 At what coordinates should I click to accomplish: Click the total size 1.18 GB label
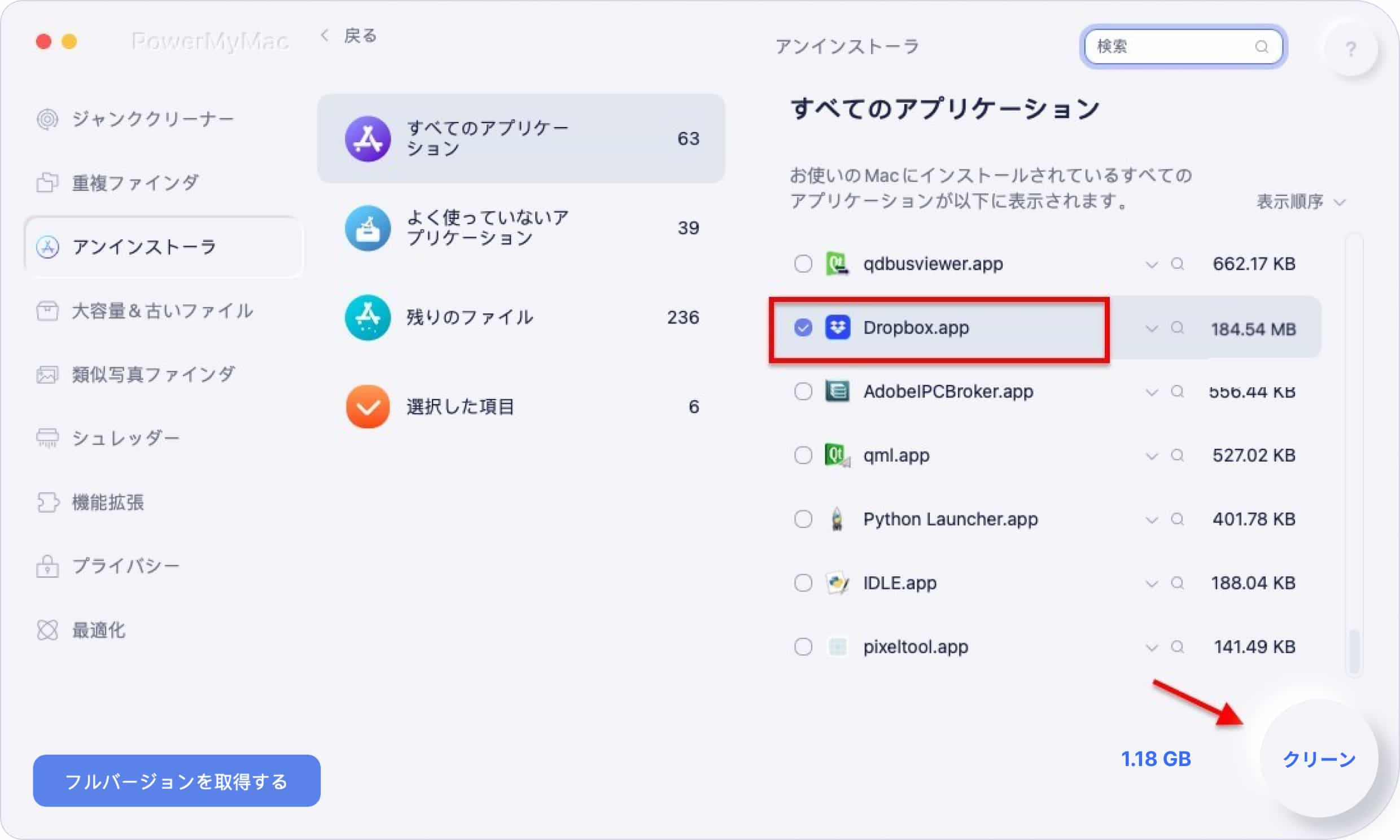coord(1156,759)
